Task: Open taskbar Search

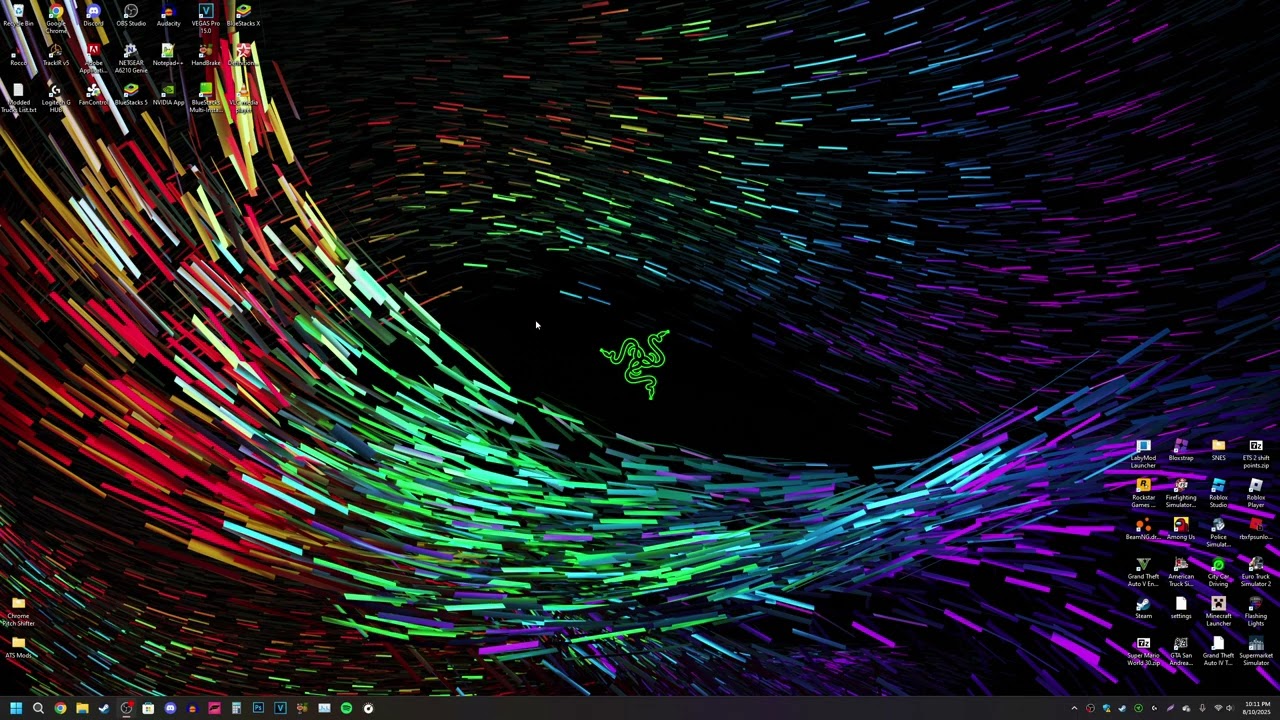Action: [x=38, y=708]
